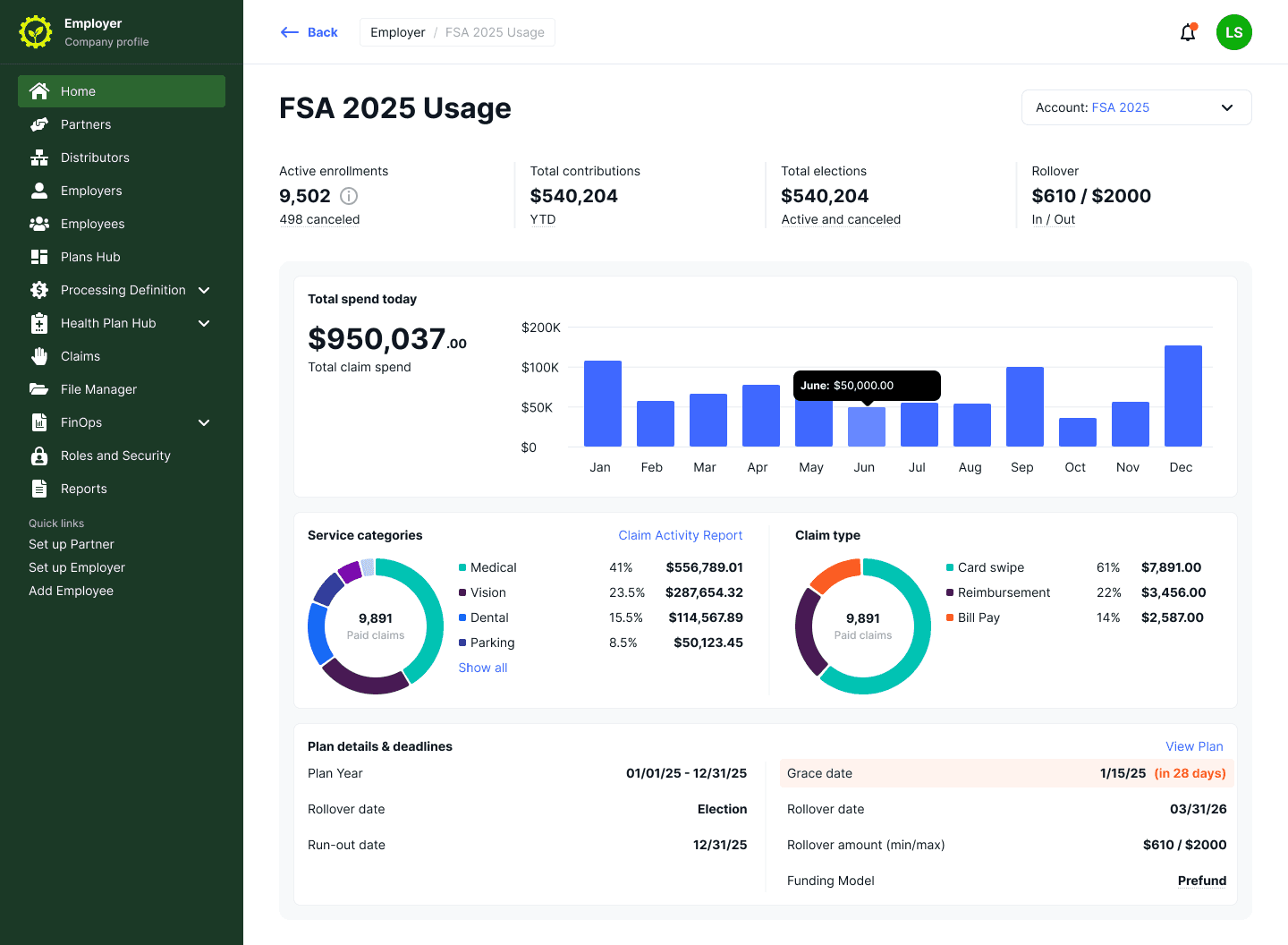
Task: Click the Funding Model Prefund value
Action: [x=1202, y=881]
